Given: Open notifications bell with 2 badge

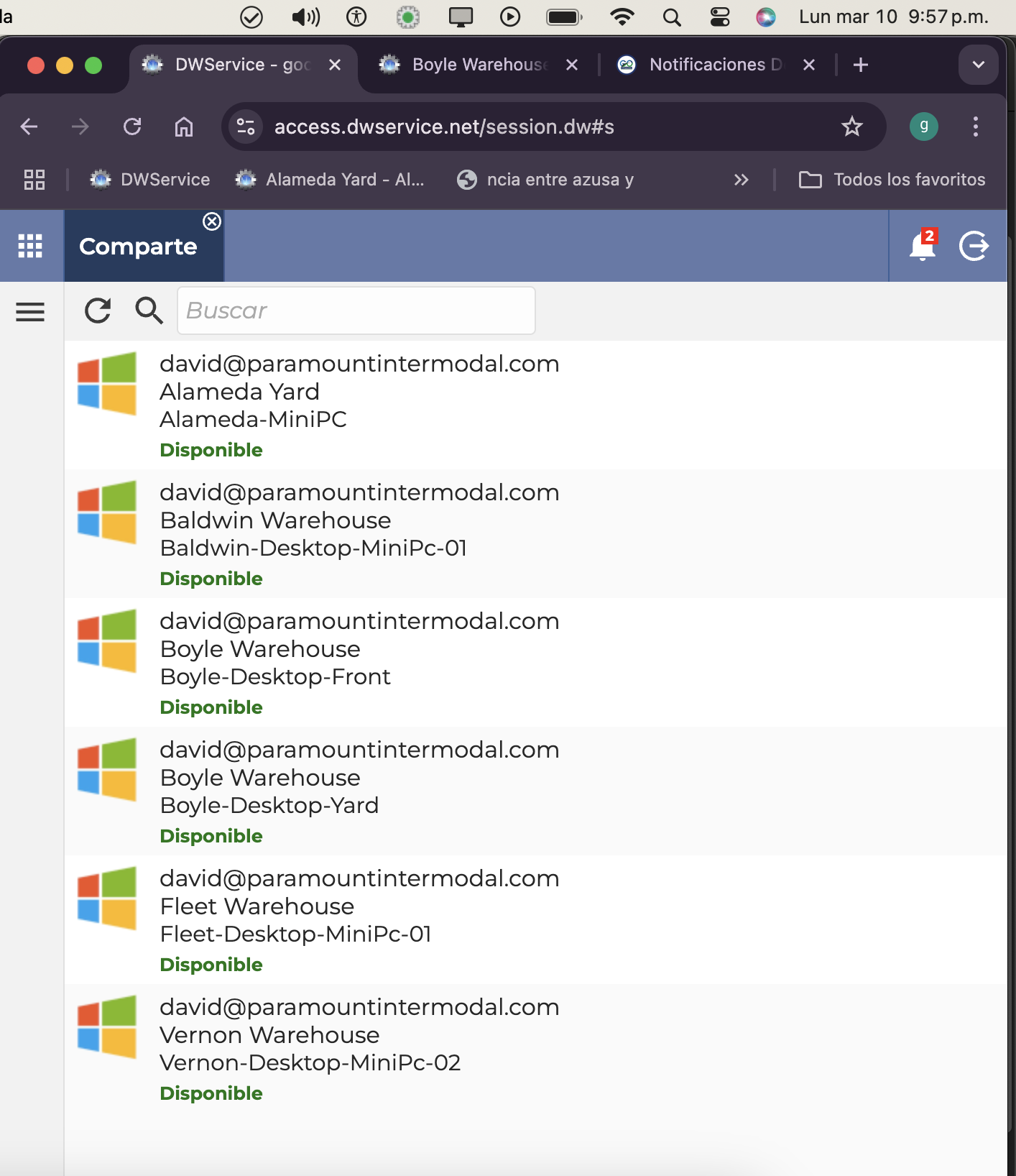Looking at the screenshot, I should [x=923, y=245].
